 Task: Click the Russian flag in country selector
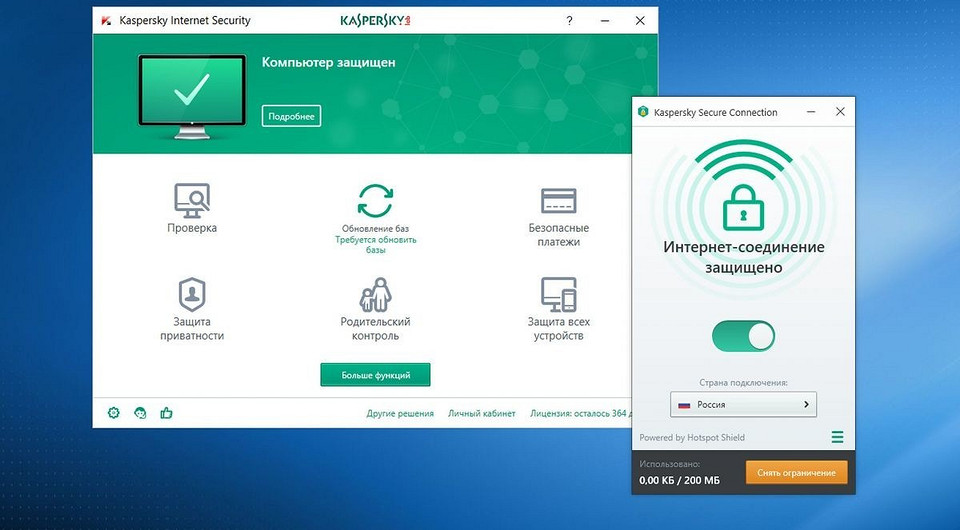(684, 405)
